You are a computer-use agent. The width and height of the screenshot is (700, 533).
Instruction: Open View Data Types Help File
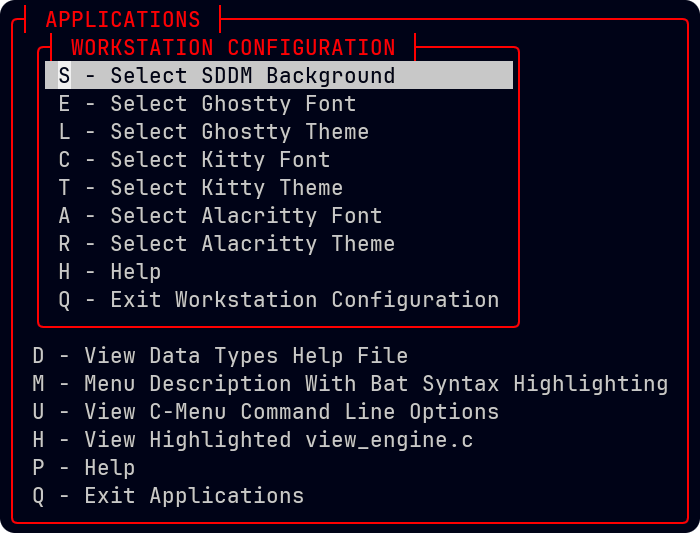tap(246, 356)
